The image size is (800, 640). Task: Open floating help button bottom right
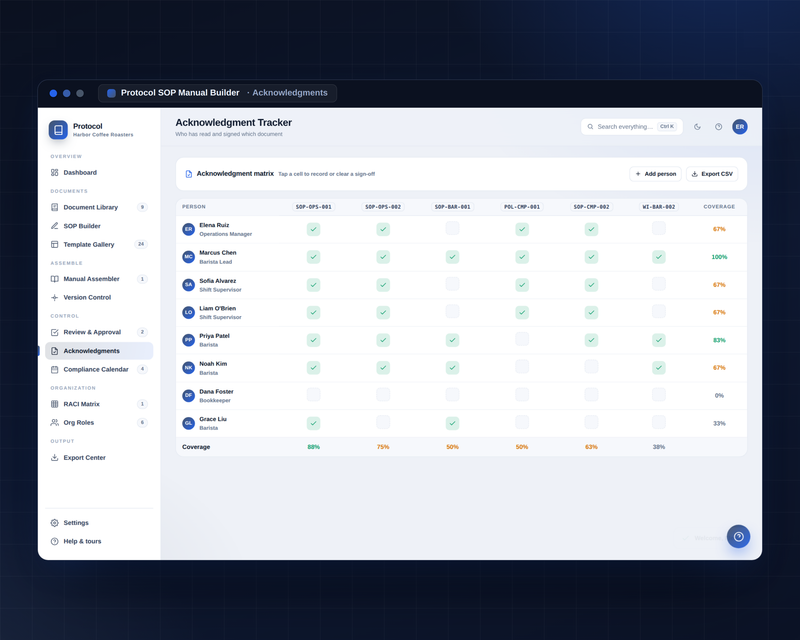pyautogui.click(x=738, y=536)
